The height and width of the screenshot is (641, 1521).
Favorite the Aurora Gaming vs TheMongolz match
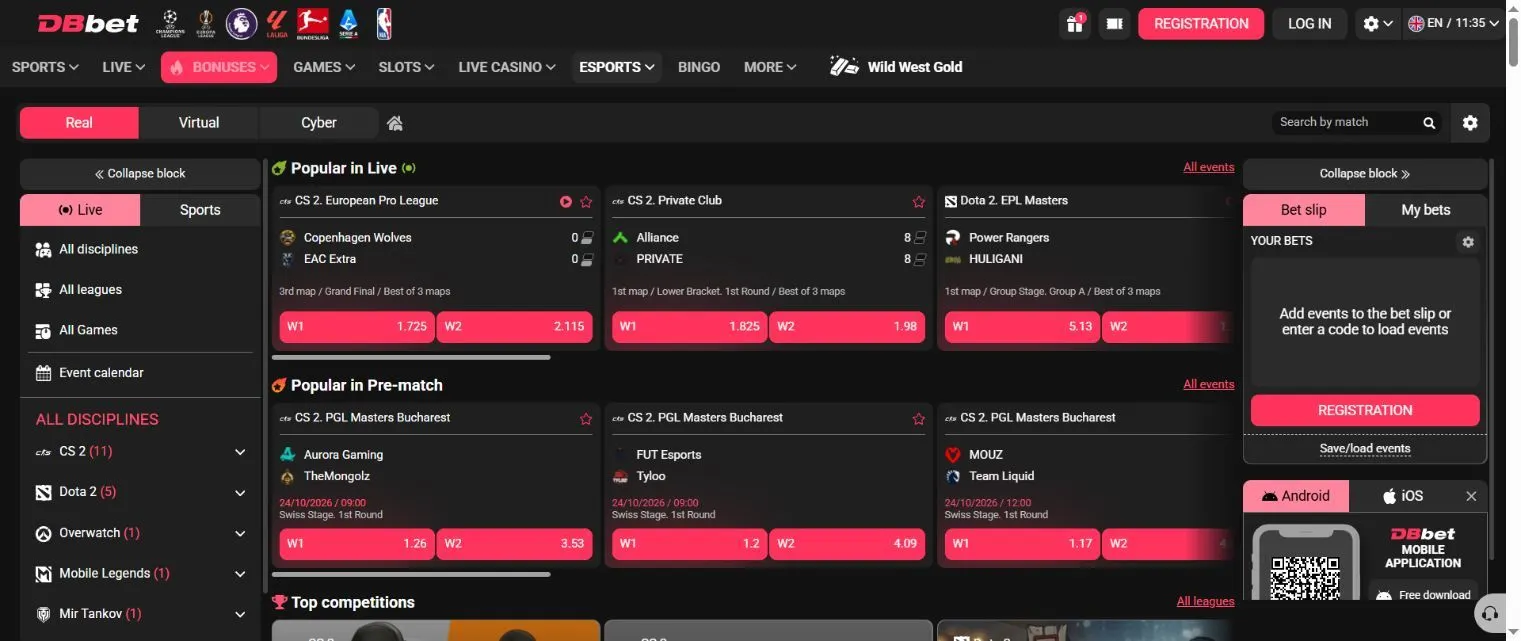586,419
